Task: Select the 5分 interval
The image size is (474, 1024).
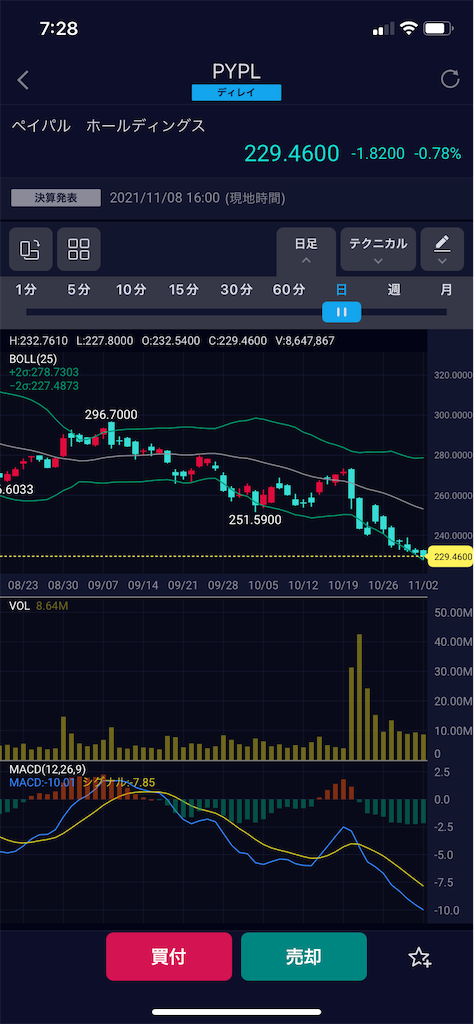Action: (79, 290)
